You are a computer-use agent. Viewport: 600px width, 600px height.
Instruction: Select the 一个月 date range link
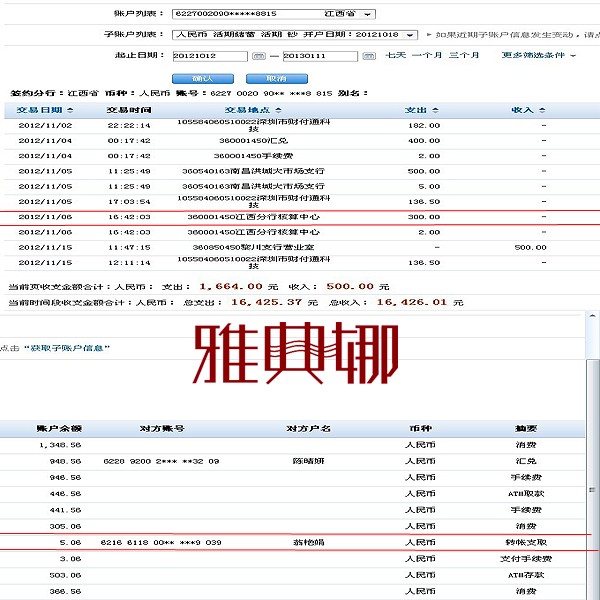tap(427, 55)
